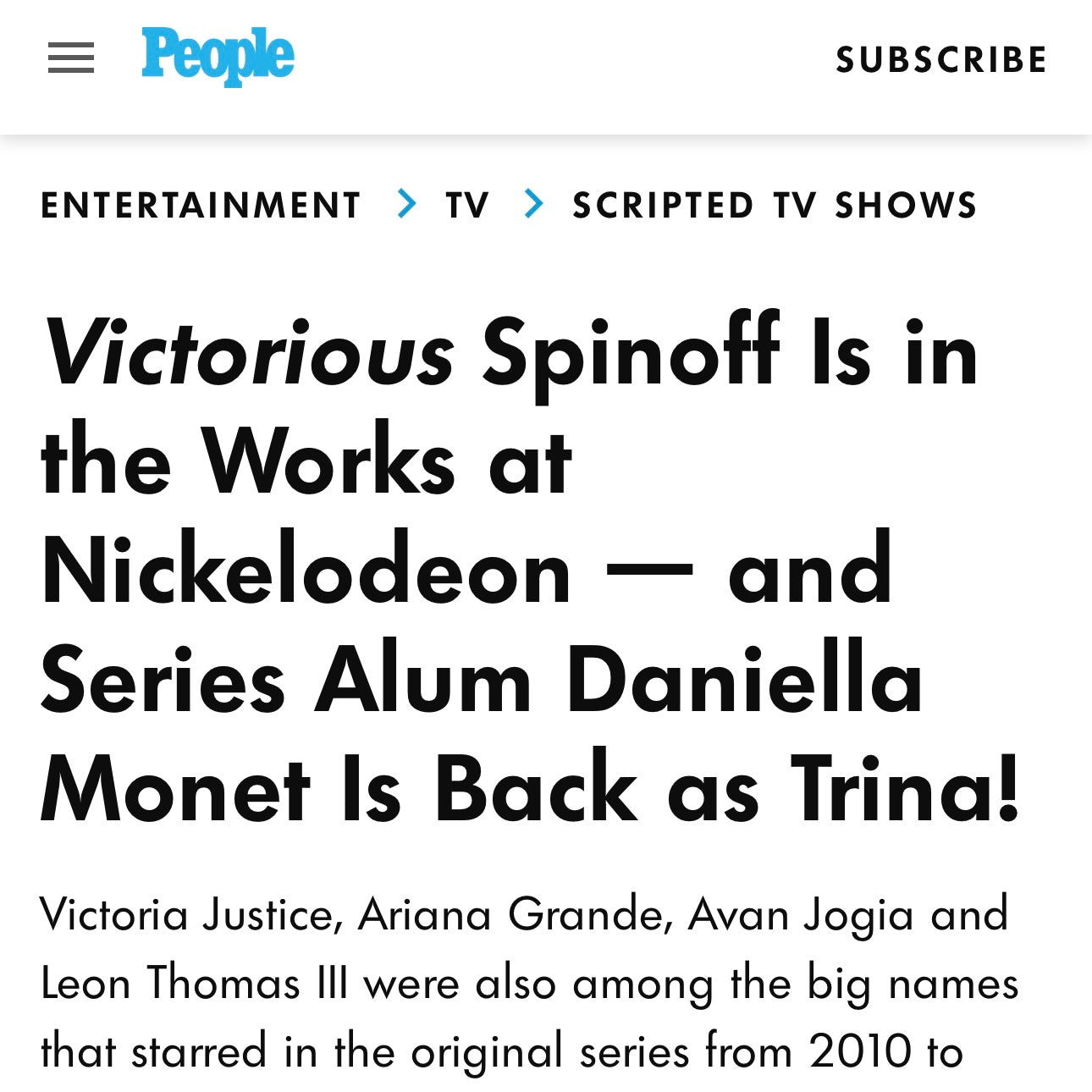The width and height of the screenshot is (1092, 1092).
Task: Go to the ENTERTAINMENT breadcrumb section
Action: [x=201, y=206]
